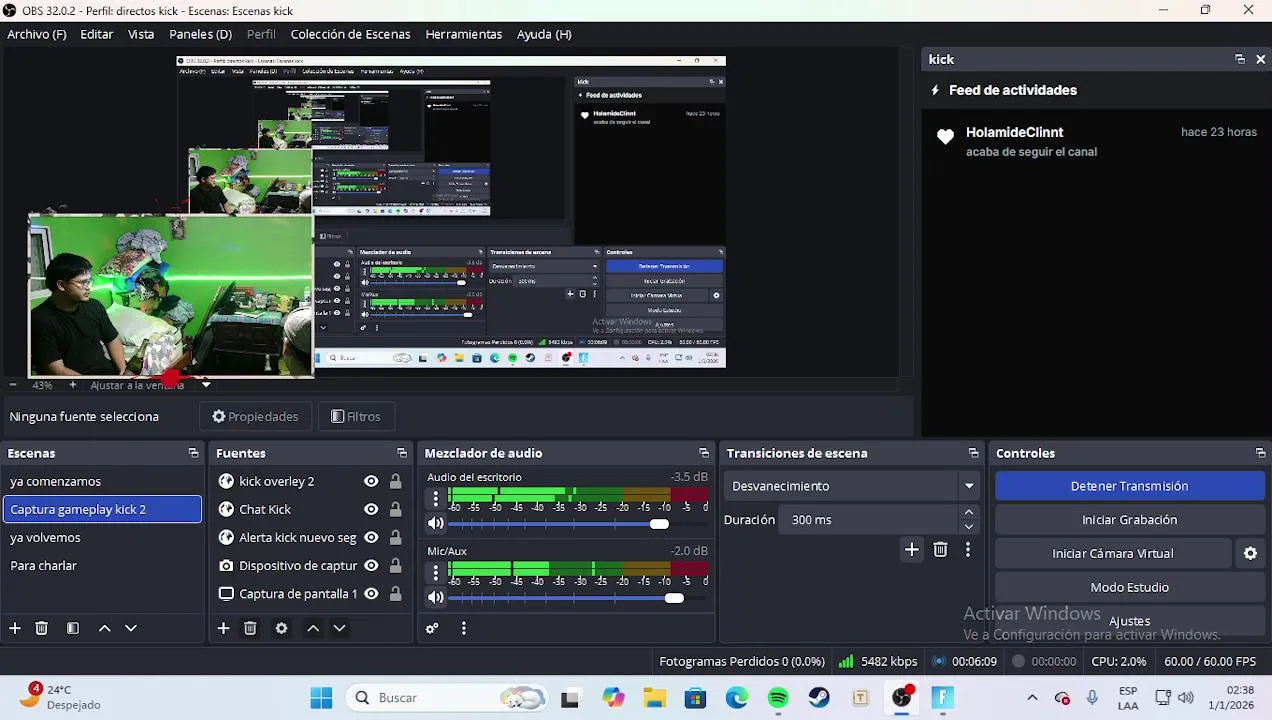Open advanced audio properties gear icon
The height and width of the screenshot is (720, 1272).
click(x=432, y=628)
